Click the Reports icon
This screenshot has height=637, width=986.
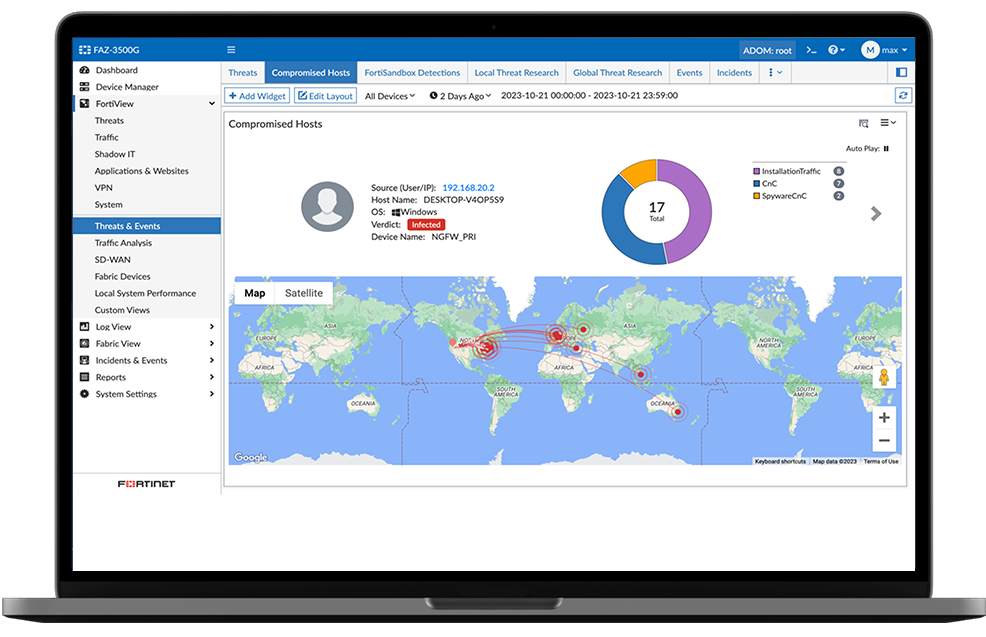coord(84,377)
